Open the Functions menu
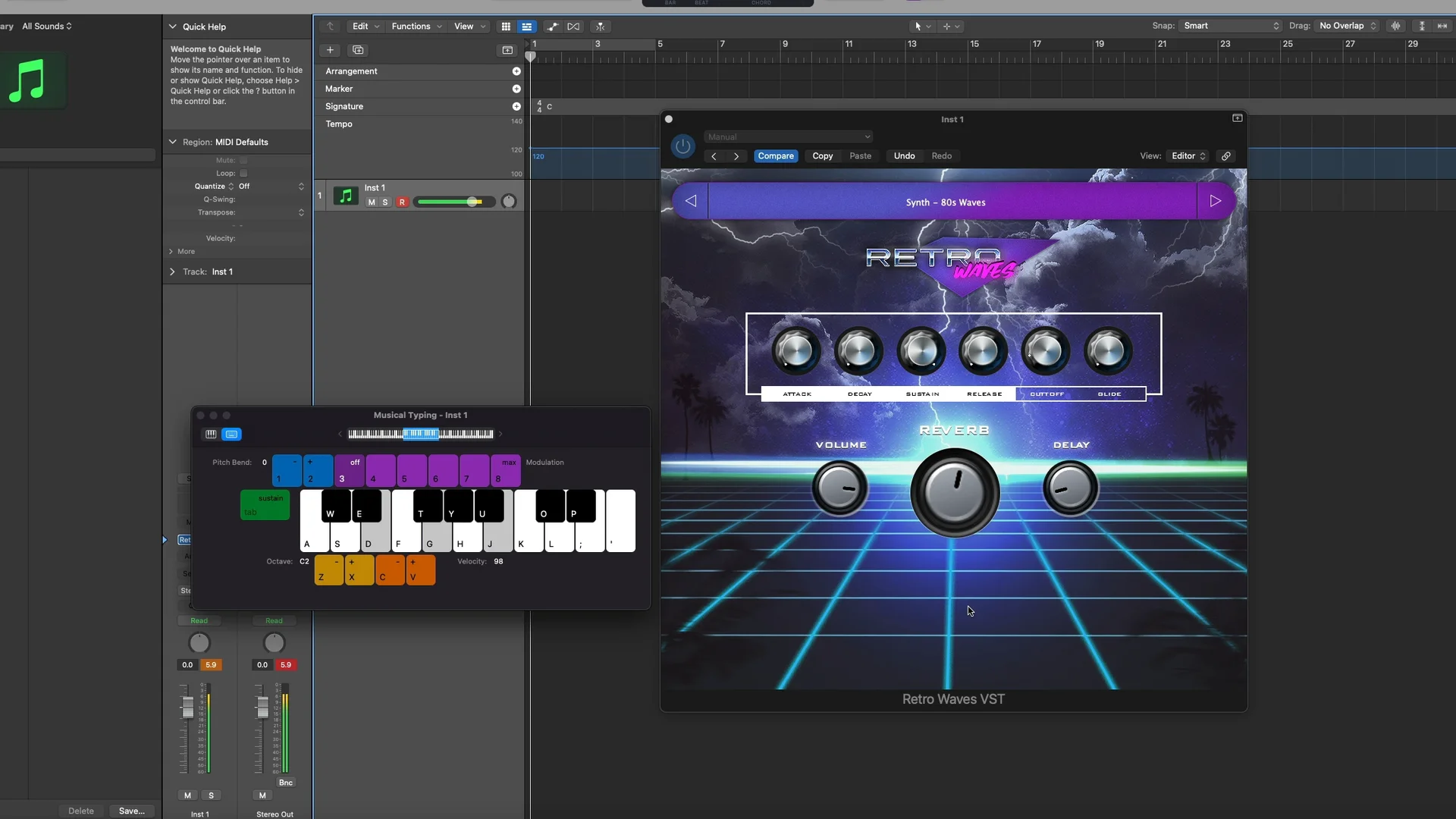The height and width of the screenshot is (819, 1456). coord(416,27)
